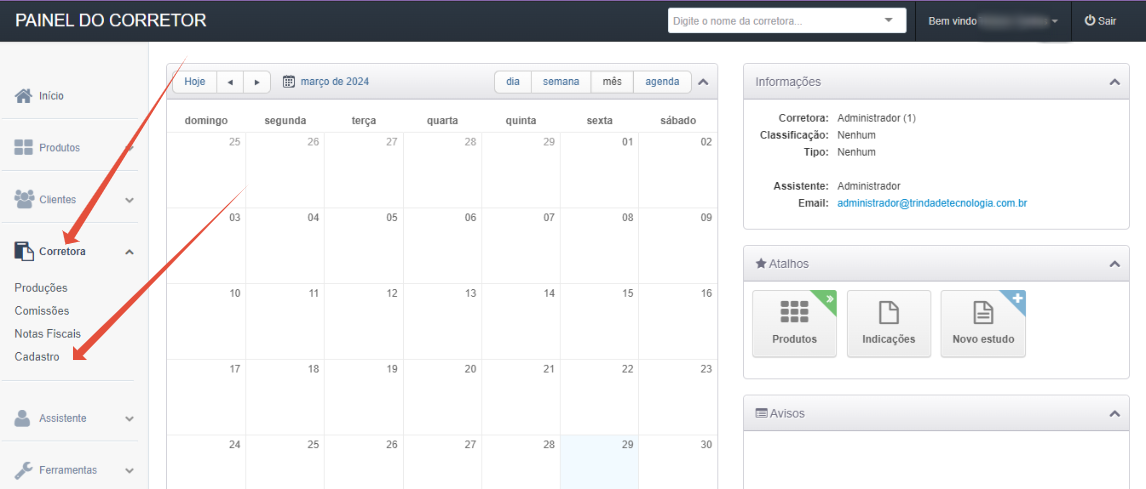The image size is (1146, 489).
Task: Click the Ferramentas wrench icon
Action: (23, 470)
